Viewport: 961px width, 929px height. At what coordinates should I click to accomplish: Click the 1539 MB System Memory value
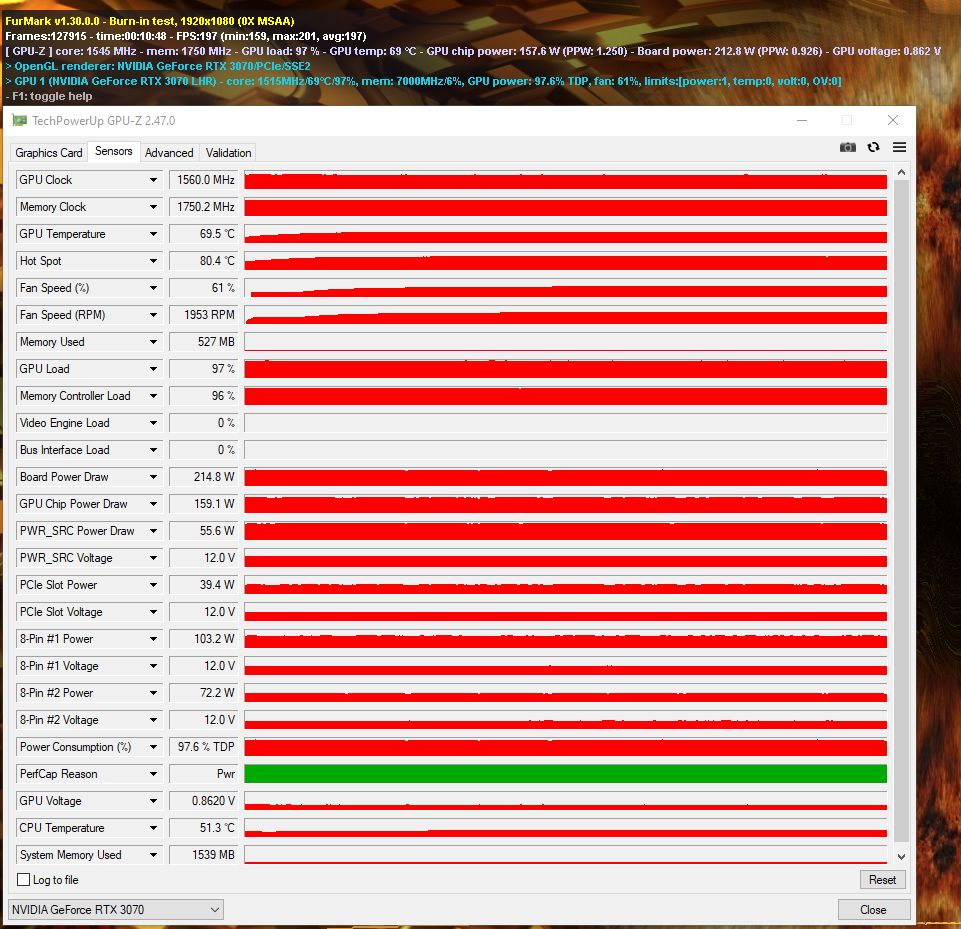point(205,854)
